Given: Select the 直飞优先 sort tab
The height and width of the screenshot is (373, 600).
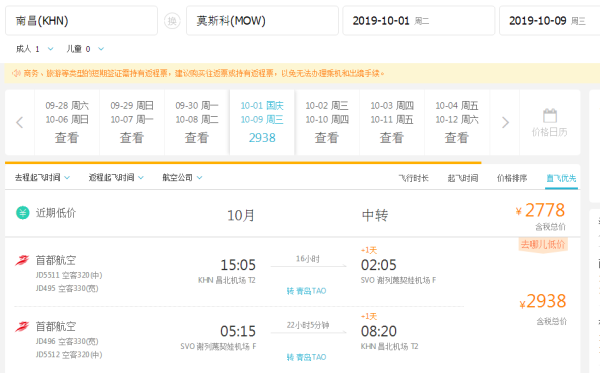Looking at the screenshot, I should [x=561, y=178].
